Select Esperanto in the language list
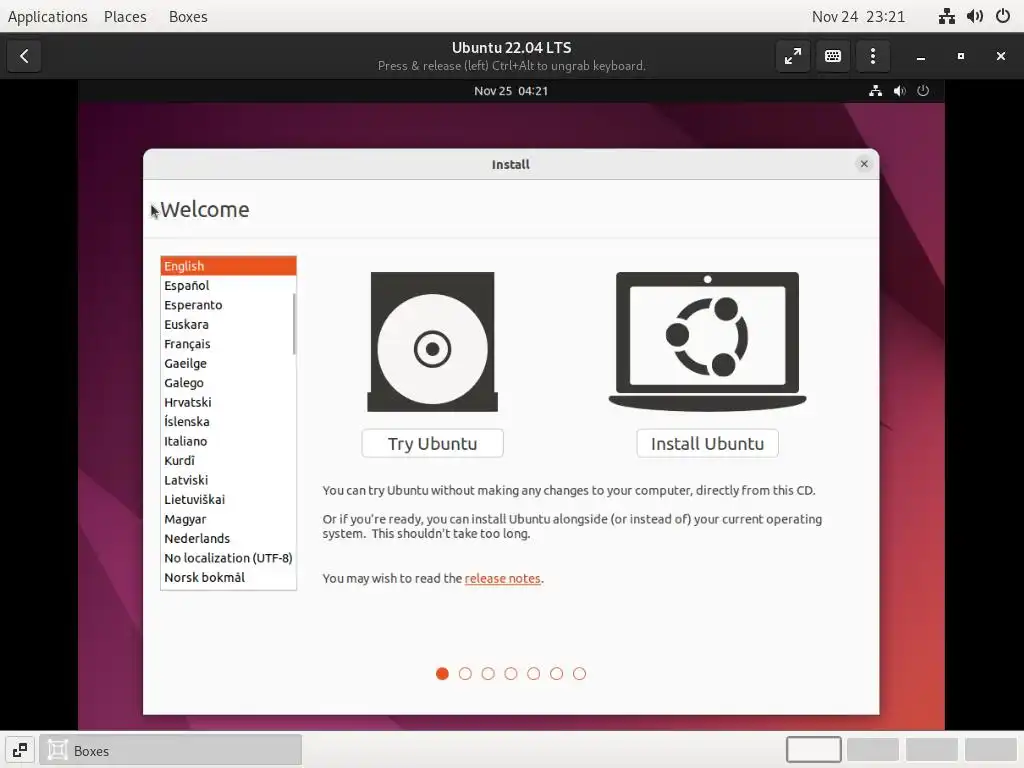 coord(228,305)
